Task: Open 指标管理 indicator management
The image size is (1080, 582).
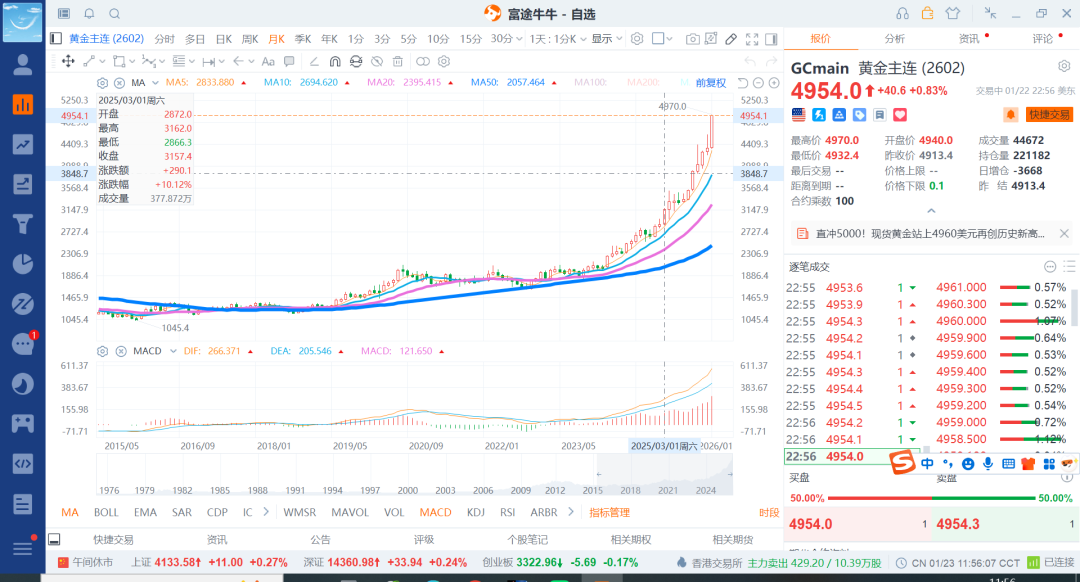Action: click(610, 512)
